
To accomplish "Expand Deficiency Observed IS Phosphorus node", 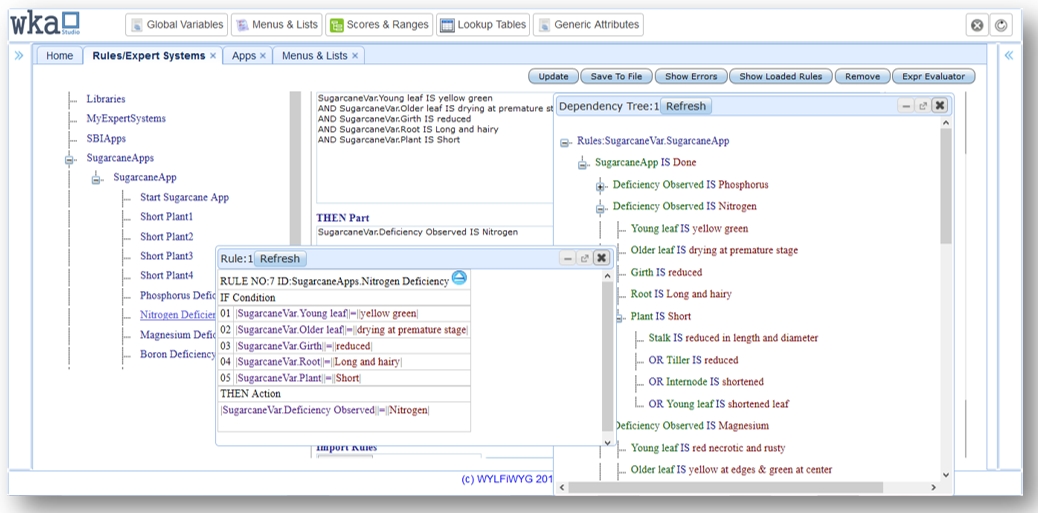I will coord(601,186).
